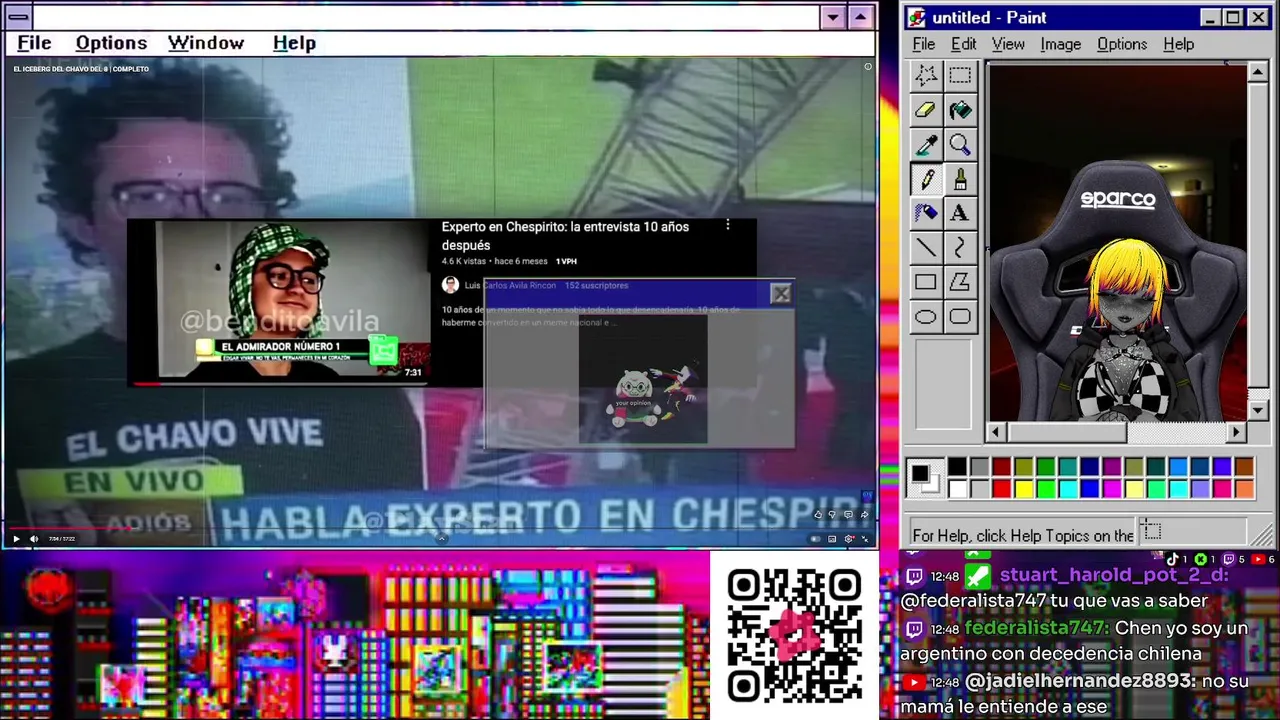The image size is (1280, 720).
Task: Open the Window menu in left window
Action: point(206,43)
